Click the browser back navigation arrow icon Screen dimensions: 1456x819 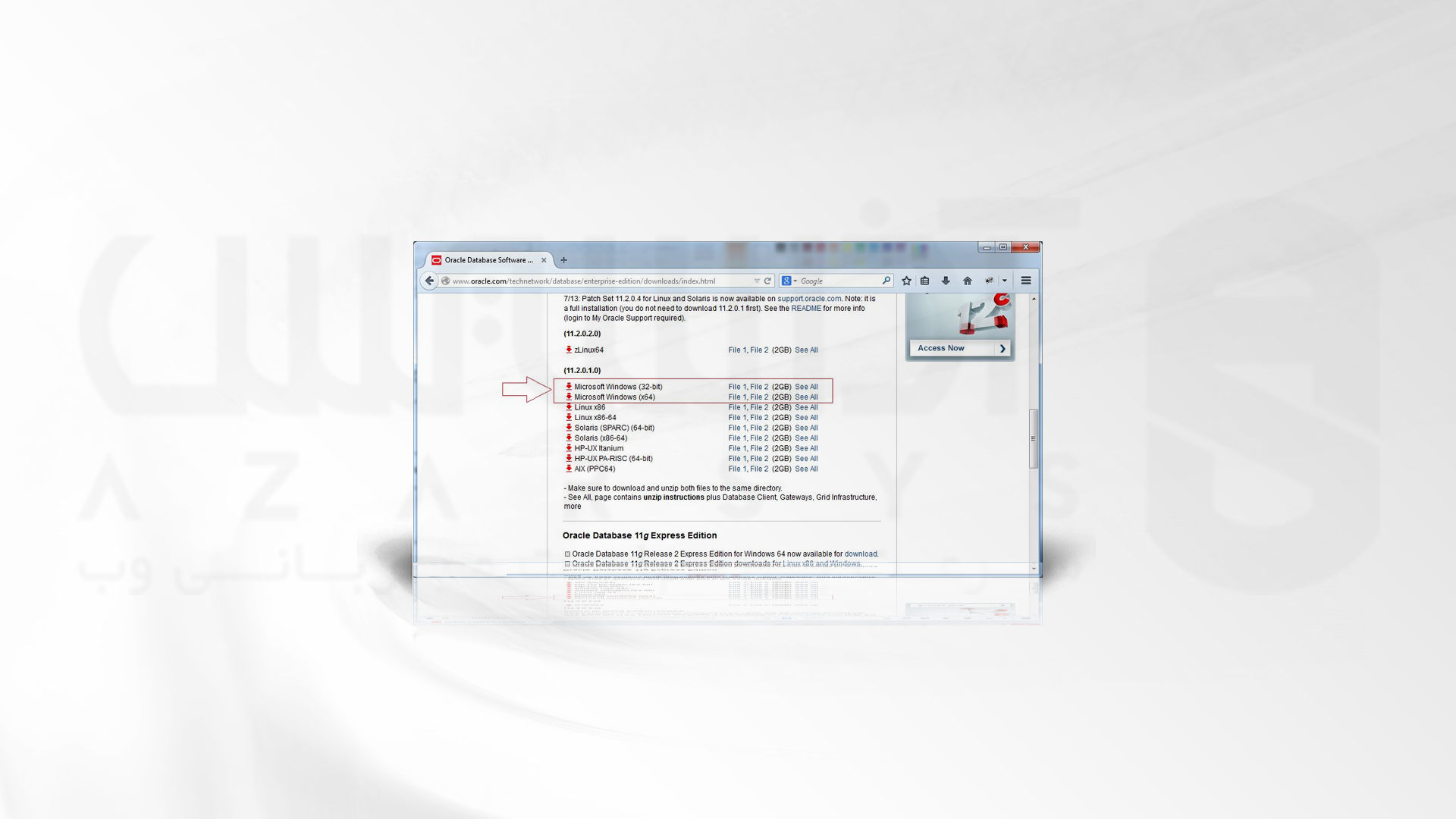(429, 280)
